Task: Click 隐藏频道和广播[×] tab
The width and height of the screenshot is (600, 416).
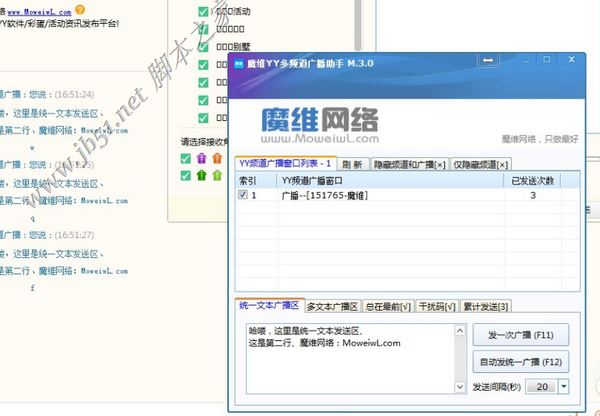Action: [409, 165]
